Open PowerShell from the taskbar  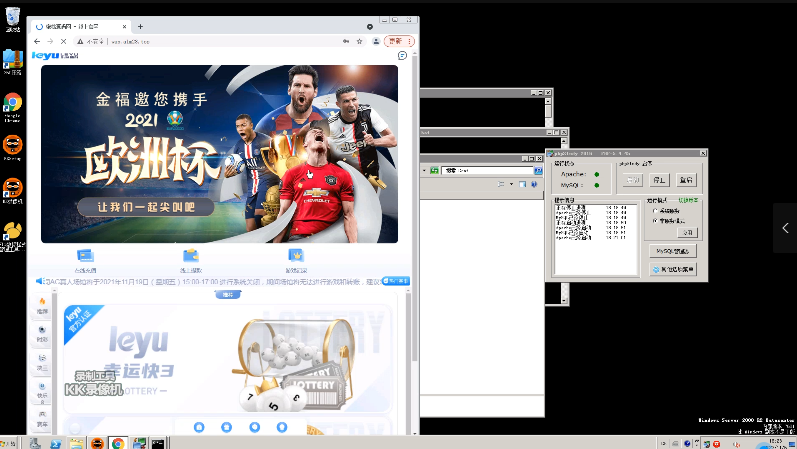55,443
